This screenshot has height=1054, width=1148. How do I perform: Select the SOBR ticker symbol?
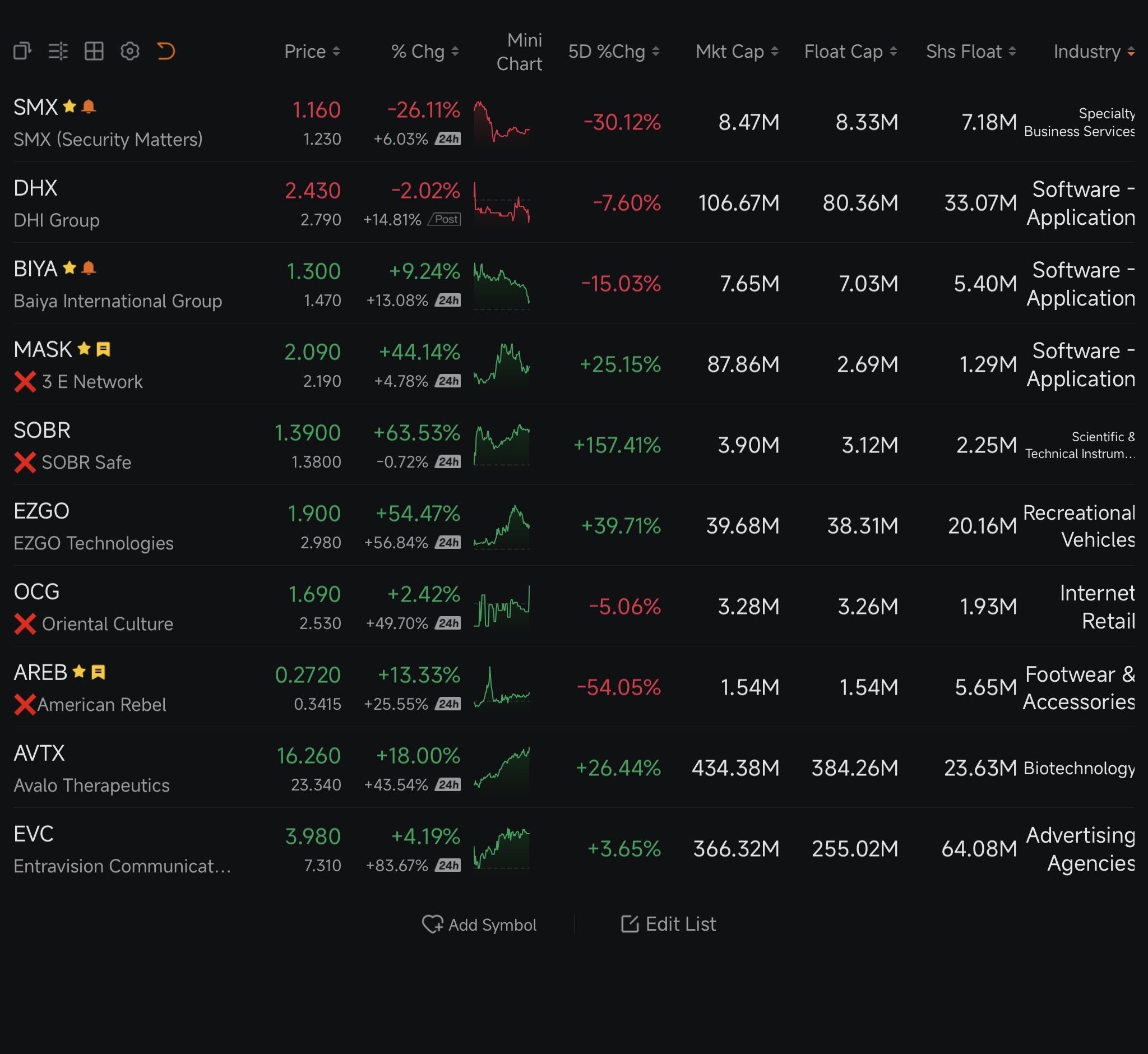42,431
